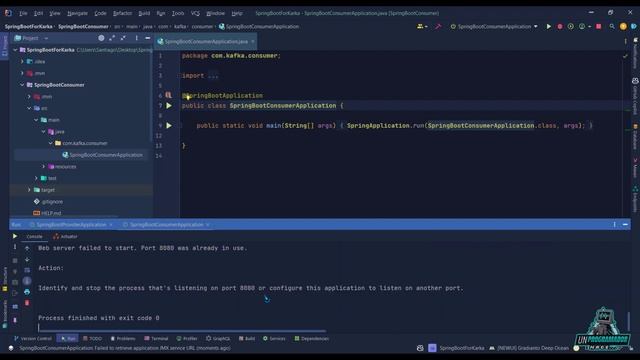Stop the running process via red square
Image resolution: width=640 pixels, height=360 pixels.
[599, 27]
